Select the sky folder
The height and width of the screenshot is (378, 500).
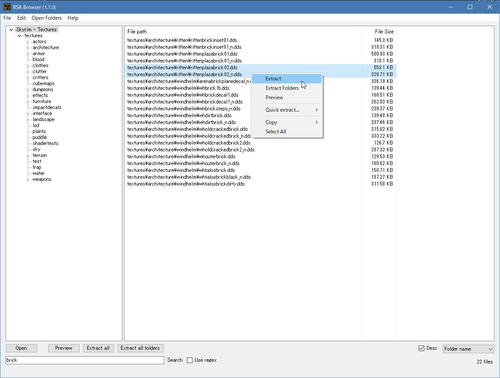[x=36, y=150]
